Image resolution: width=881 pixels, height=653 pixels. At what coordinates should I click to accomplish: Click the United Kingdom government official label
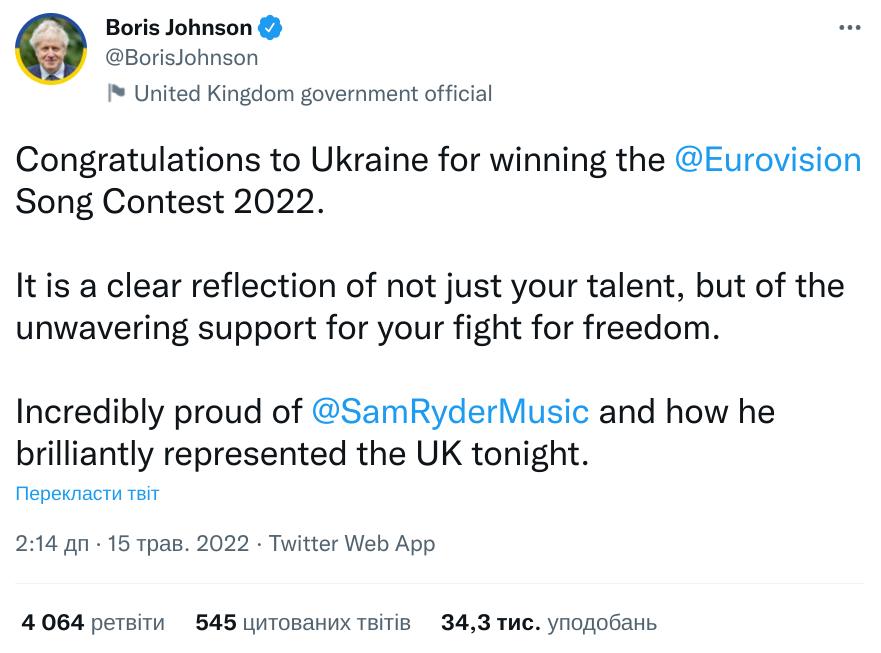coord(312,94)
